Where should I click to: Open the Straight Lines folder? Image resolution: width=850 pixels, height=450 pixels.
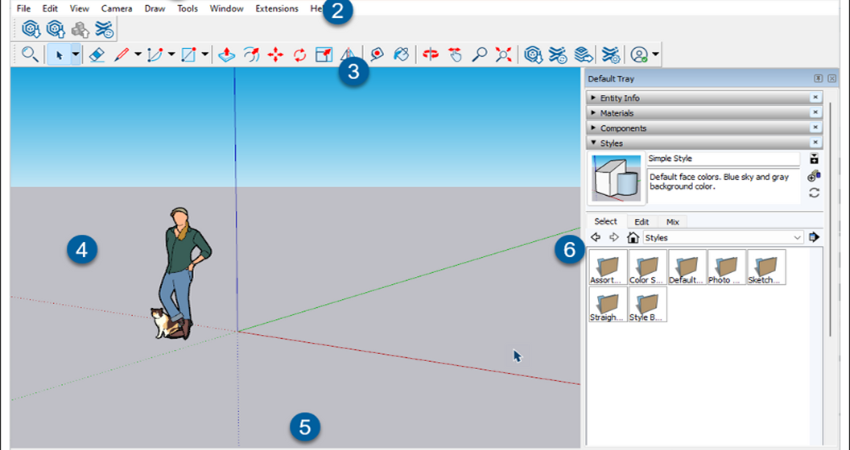click(608, 304)
